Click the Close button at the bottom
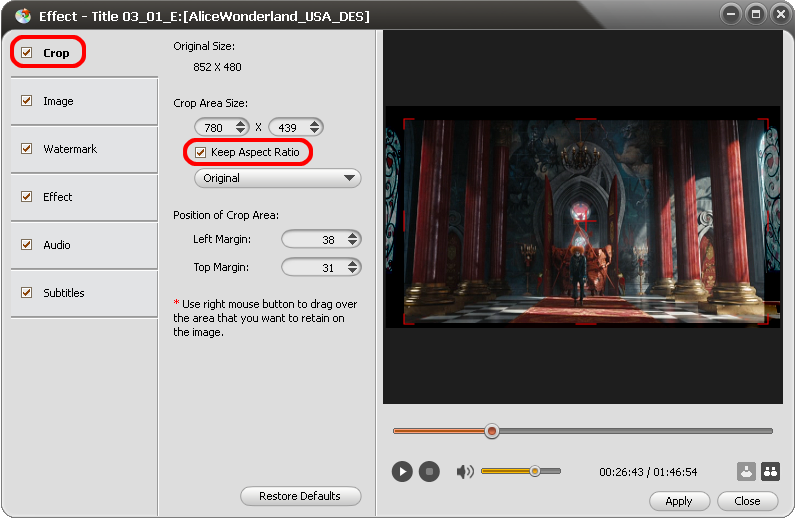 (747, 501)
